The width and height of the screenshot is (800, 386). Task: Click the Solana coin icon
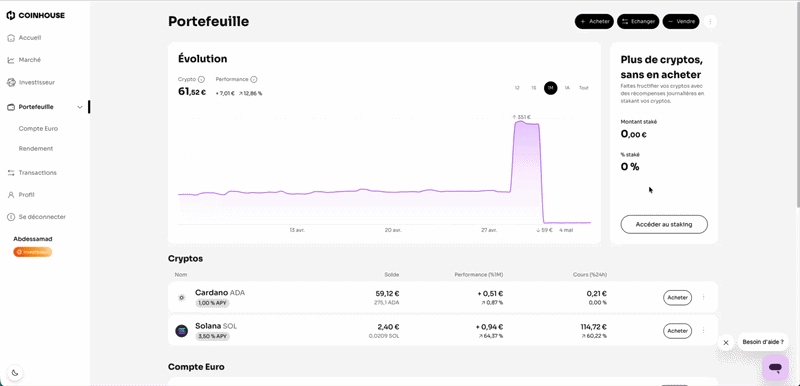(182, 331)
